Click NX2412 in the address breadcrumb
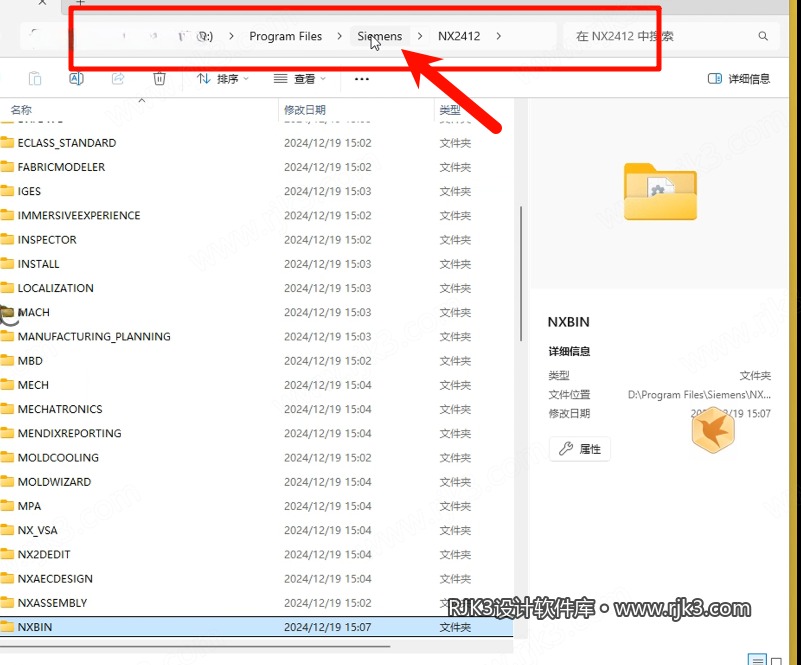This screenshot has width=801, height=665. click(459, 36)
